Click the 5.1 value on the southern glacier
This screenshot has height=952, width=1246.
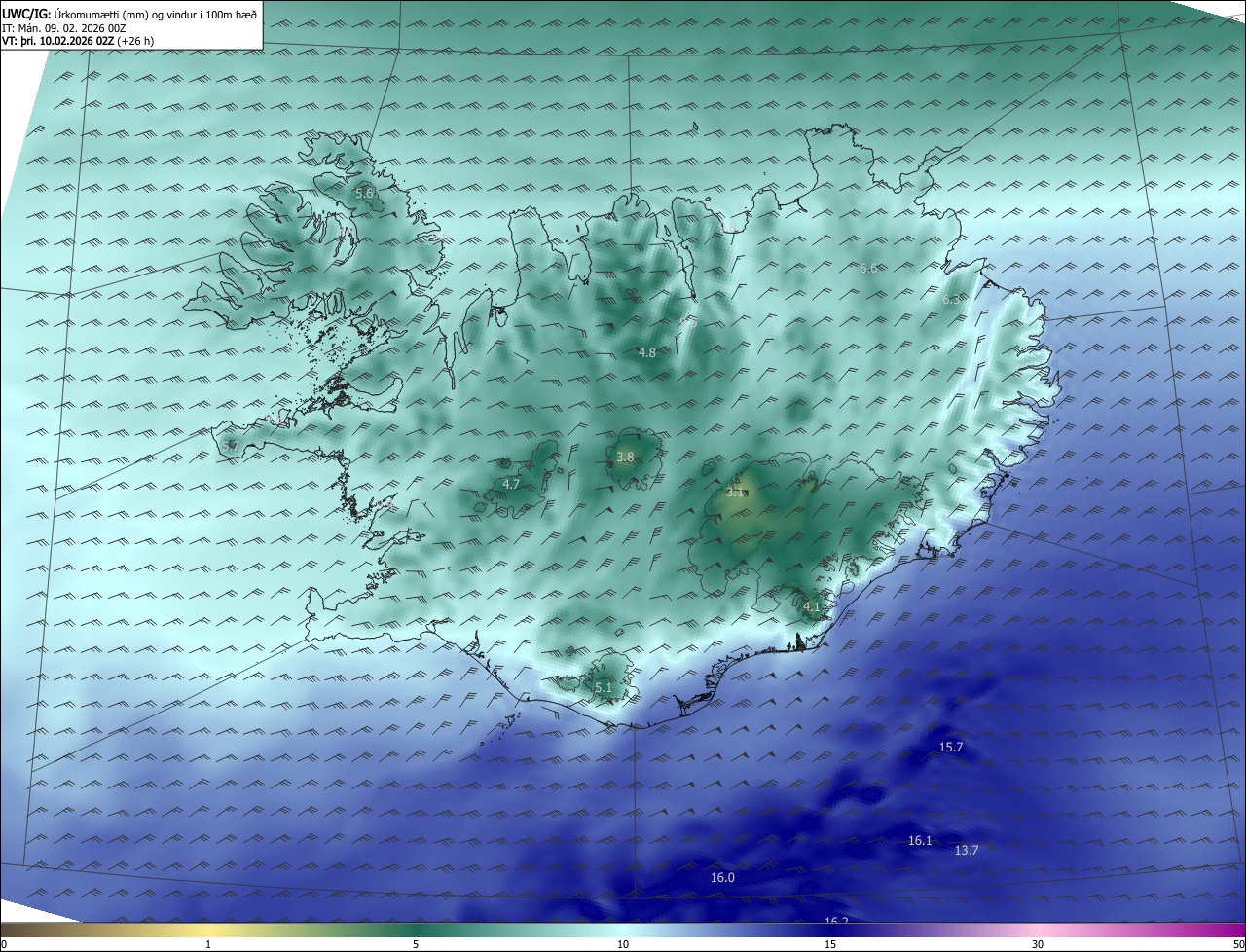(x=604, y=688)
